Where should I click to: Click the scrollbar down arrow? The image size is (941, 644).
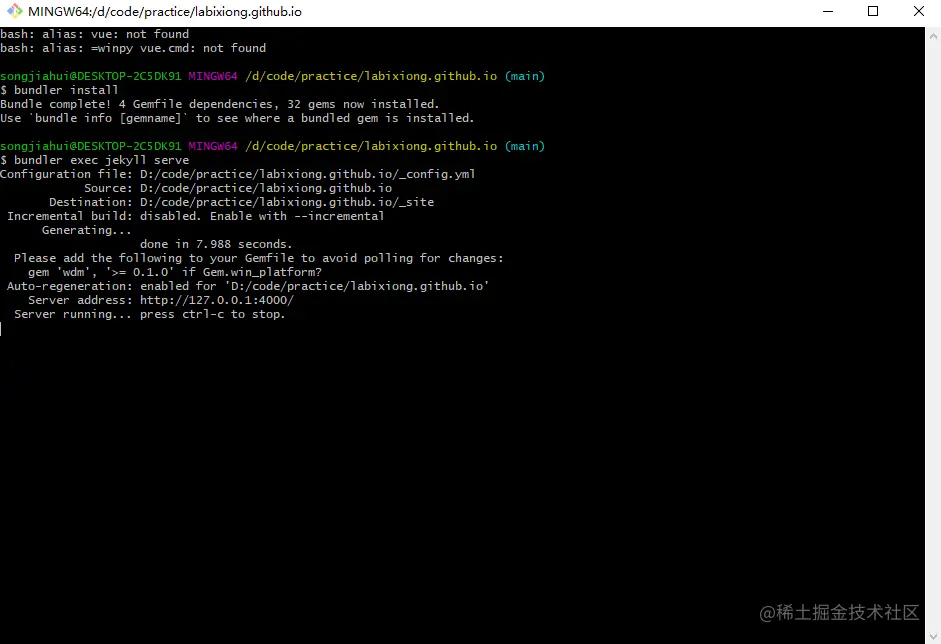(x=932, y=636)
